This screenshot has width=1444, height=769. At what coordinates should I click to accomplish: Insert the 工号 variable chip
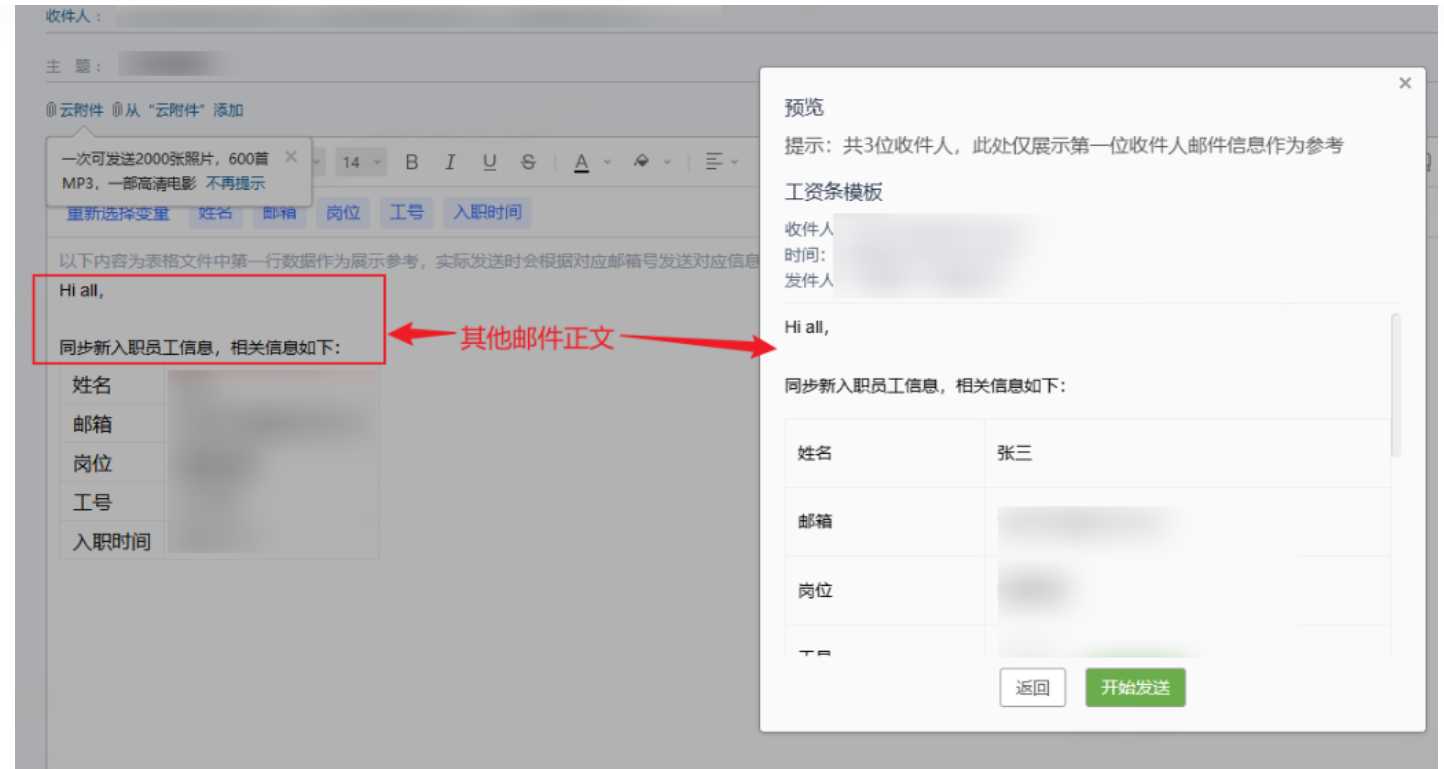point(406,212)
